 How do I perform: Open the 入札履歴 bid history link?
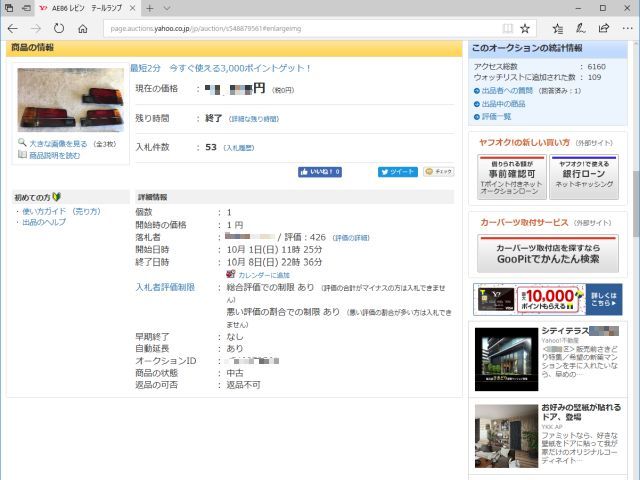238,148
